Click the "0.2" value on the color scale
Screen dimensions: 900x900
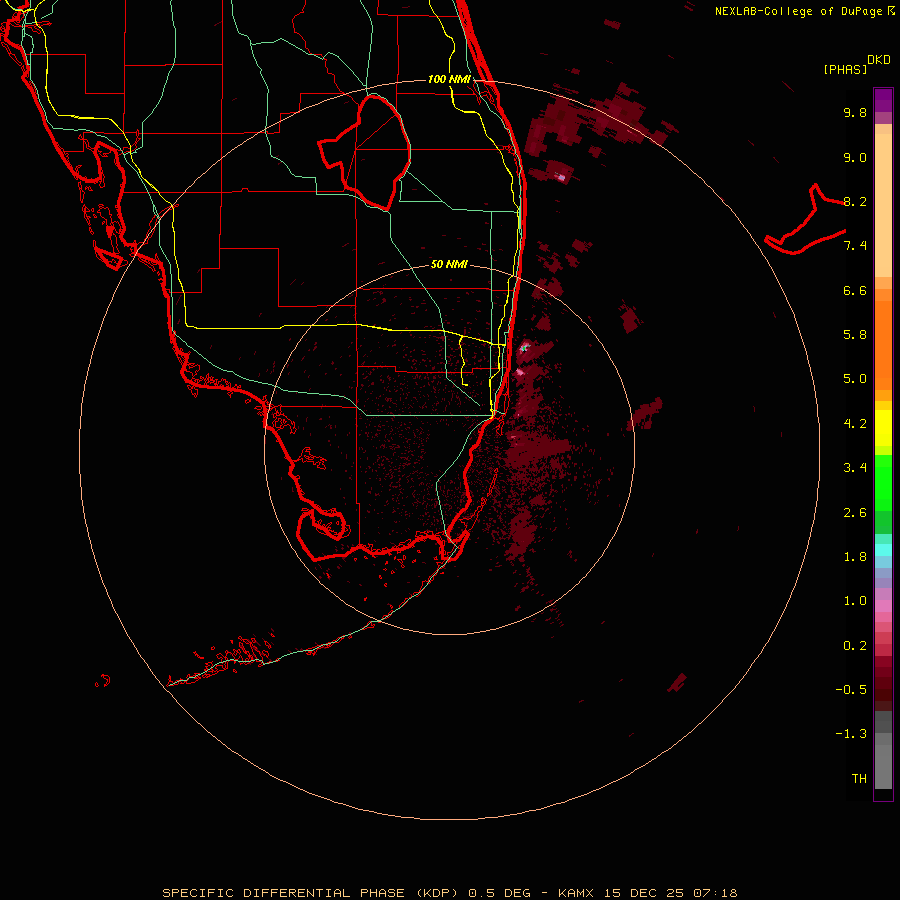(x=855, y=646)
